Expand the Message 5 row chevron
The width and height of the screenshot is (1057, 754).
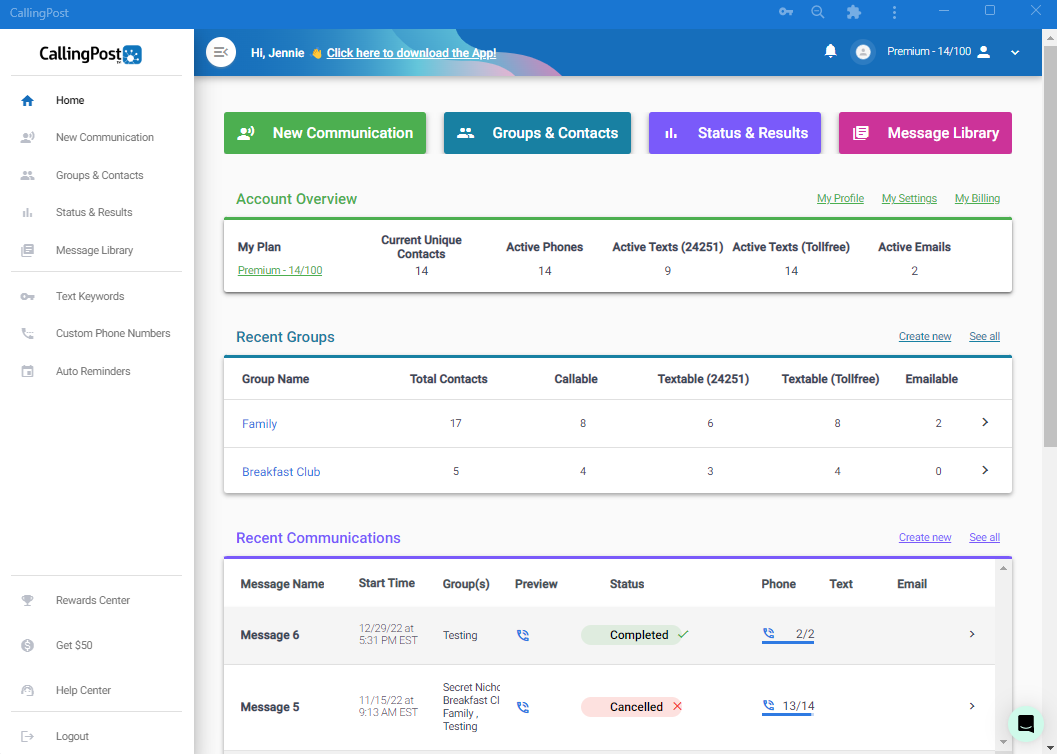tap(971, 707)
